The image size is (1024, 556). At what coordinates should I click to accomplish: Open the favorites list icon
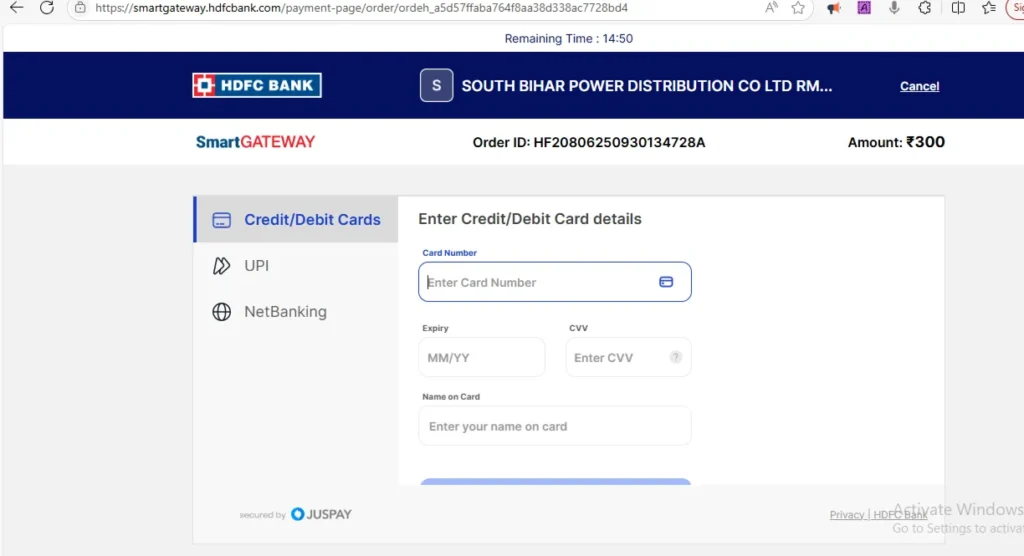click(989, 8)
